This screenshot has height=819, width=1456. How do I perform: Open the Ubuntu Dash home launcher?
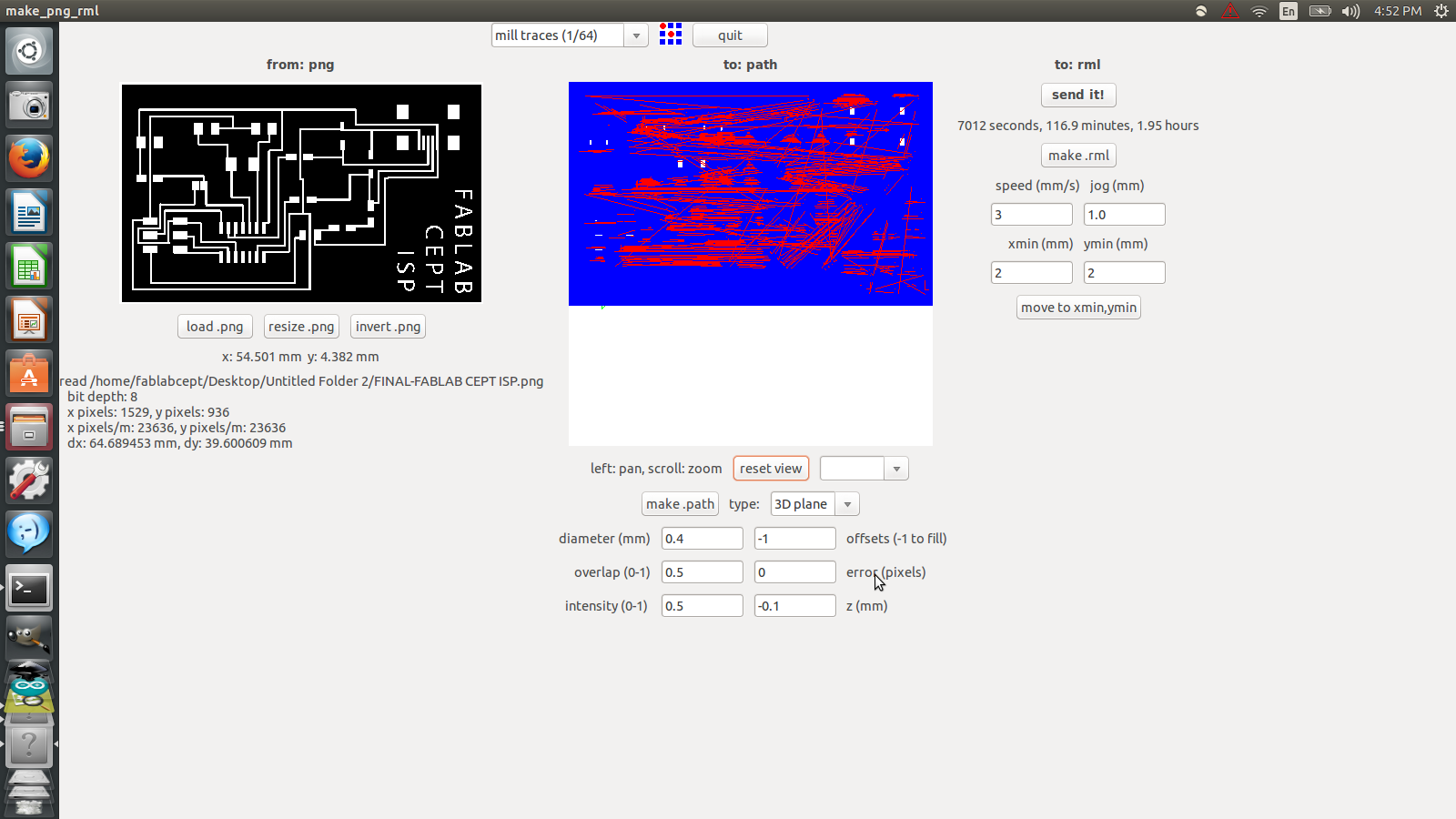[x=29, y=50]
